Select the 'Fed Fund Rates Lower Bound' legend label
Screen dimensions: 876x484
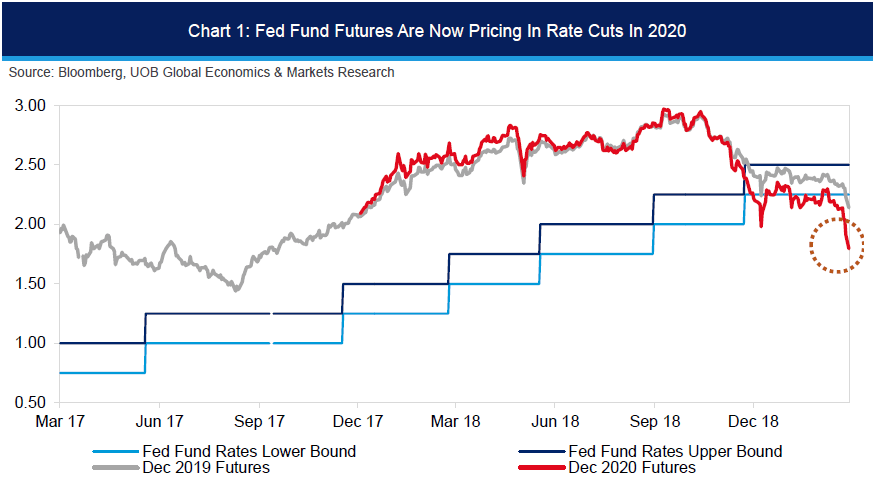[x=249, y=452]
